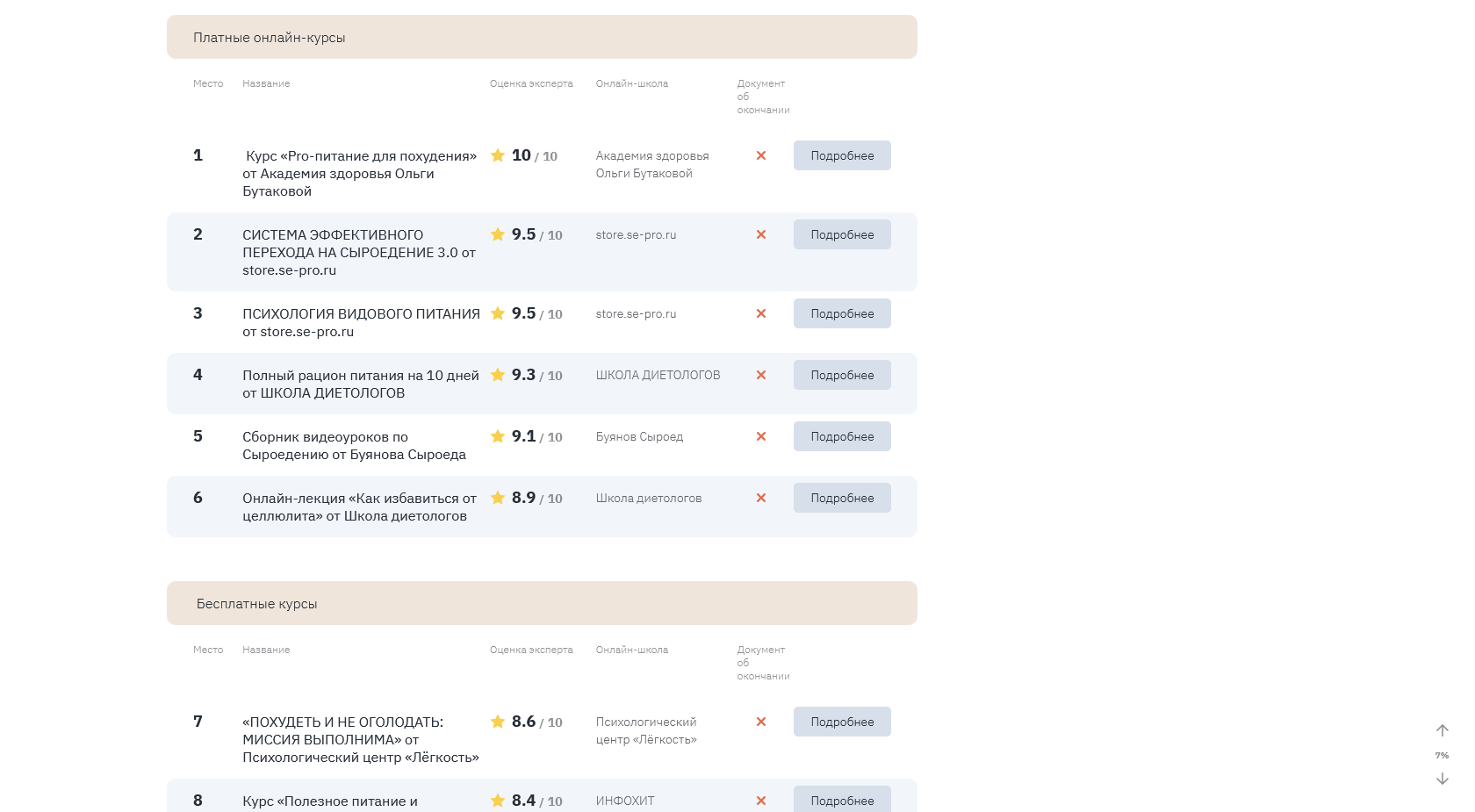This screenshot has width=1475, height=812.
Task: Click the Бесплатные курсы section header
Action: [x=542, y=603]
